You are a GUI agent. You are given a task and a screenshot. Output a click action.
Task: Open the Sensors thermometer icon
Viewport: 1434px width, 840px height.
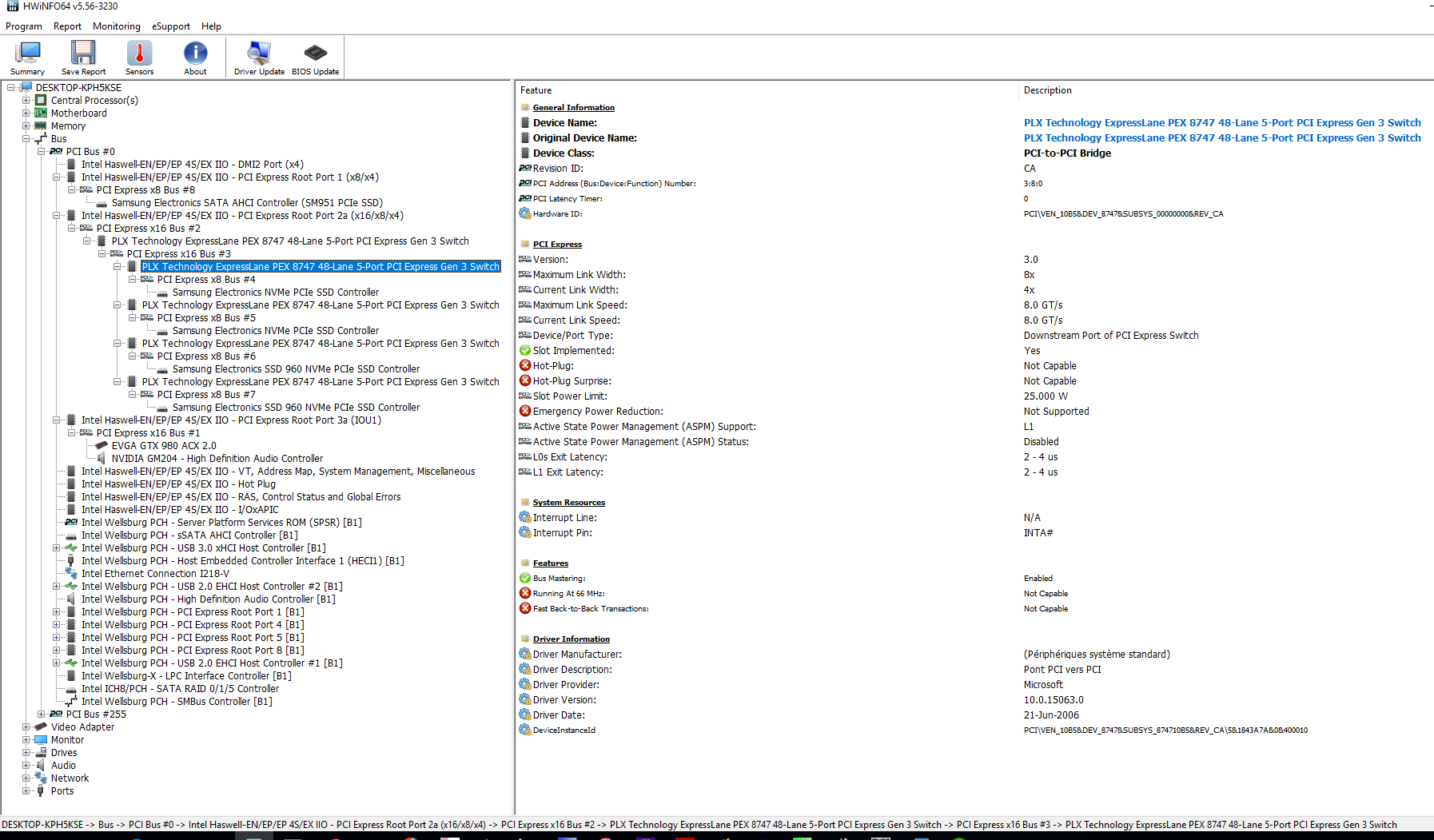tap(139, 57)
